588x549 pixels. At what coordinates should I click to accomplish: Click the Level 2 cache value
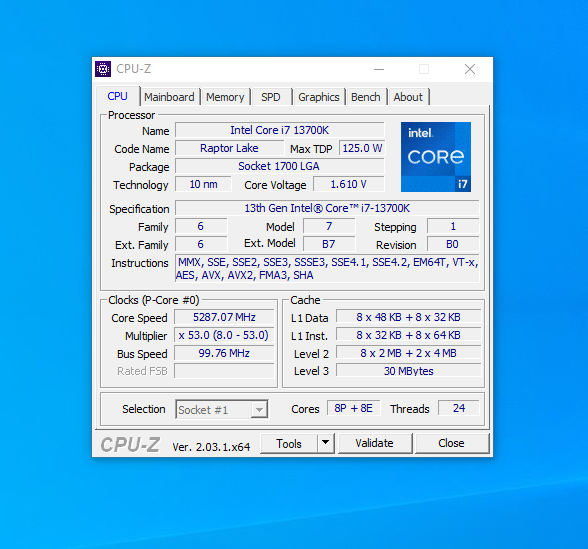[x=408, y=353]
